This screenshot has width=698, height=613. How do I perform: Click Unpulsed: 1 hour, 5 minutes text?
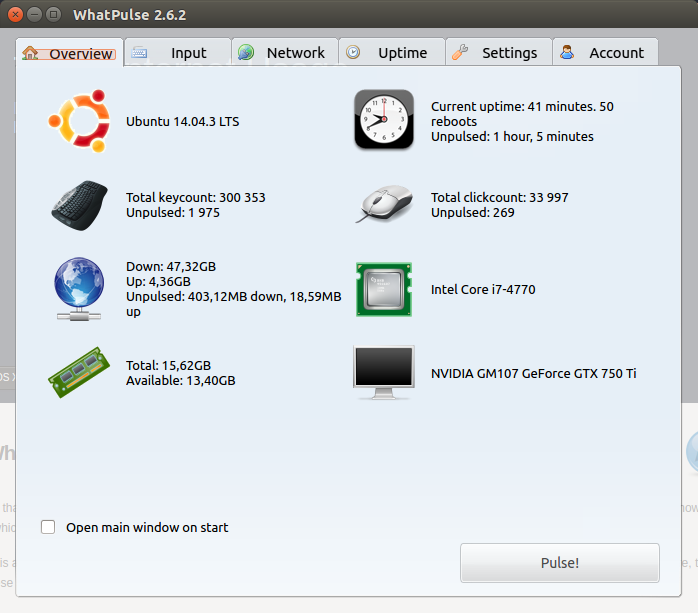click(512, 136)
